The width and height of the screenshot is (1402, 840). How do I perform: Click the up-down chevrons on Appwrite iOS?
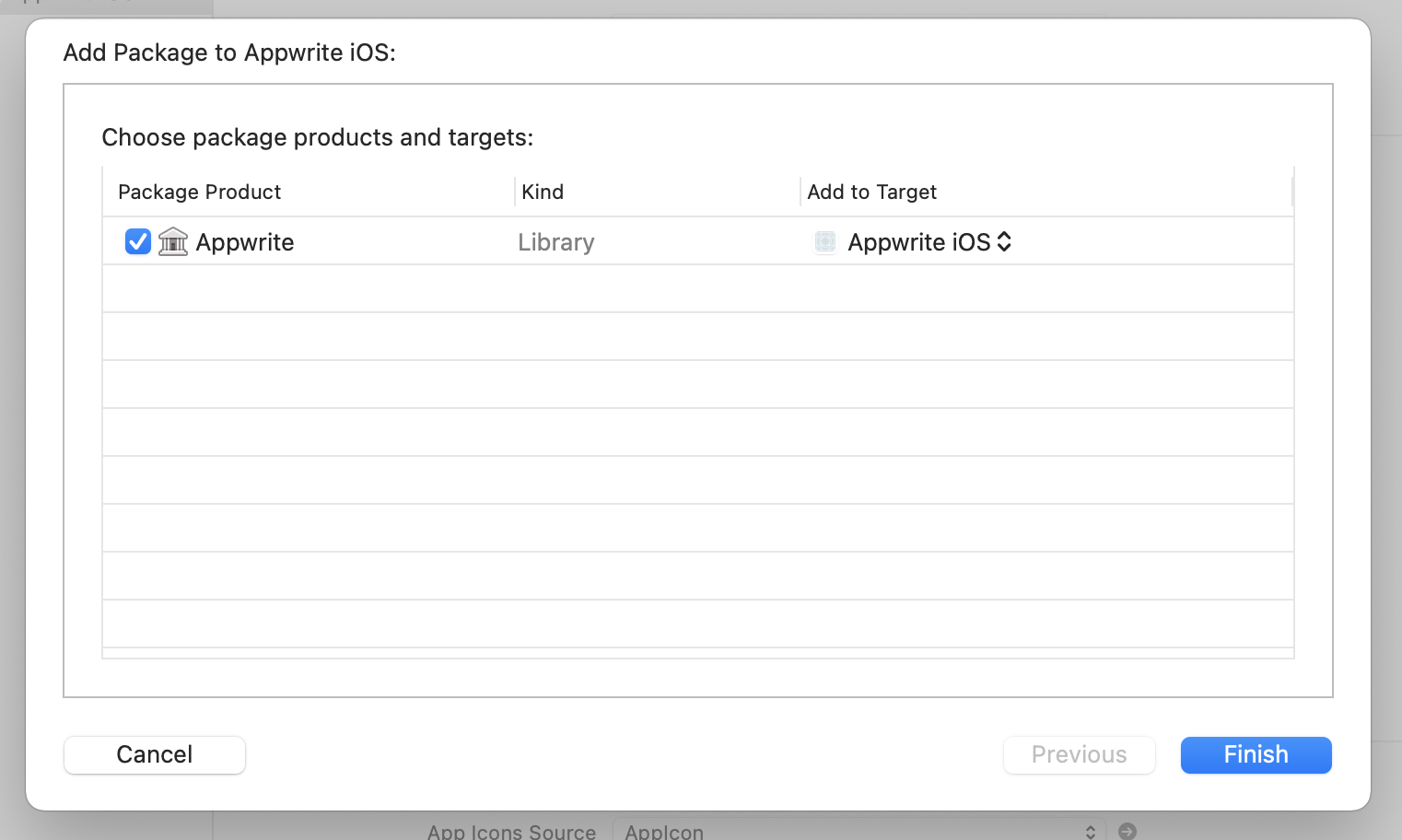(1004, 241)
